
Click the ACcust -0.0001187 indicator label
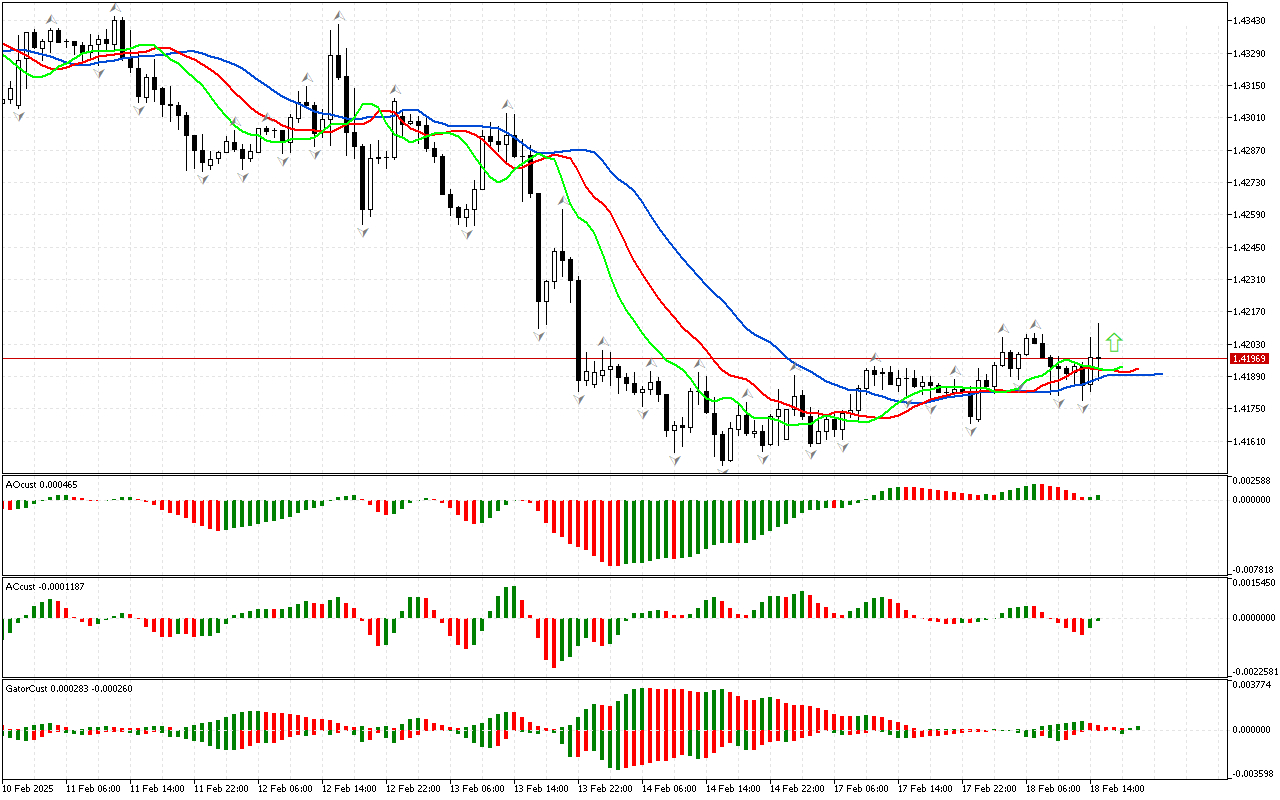[45, 586]
